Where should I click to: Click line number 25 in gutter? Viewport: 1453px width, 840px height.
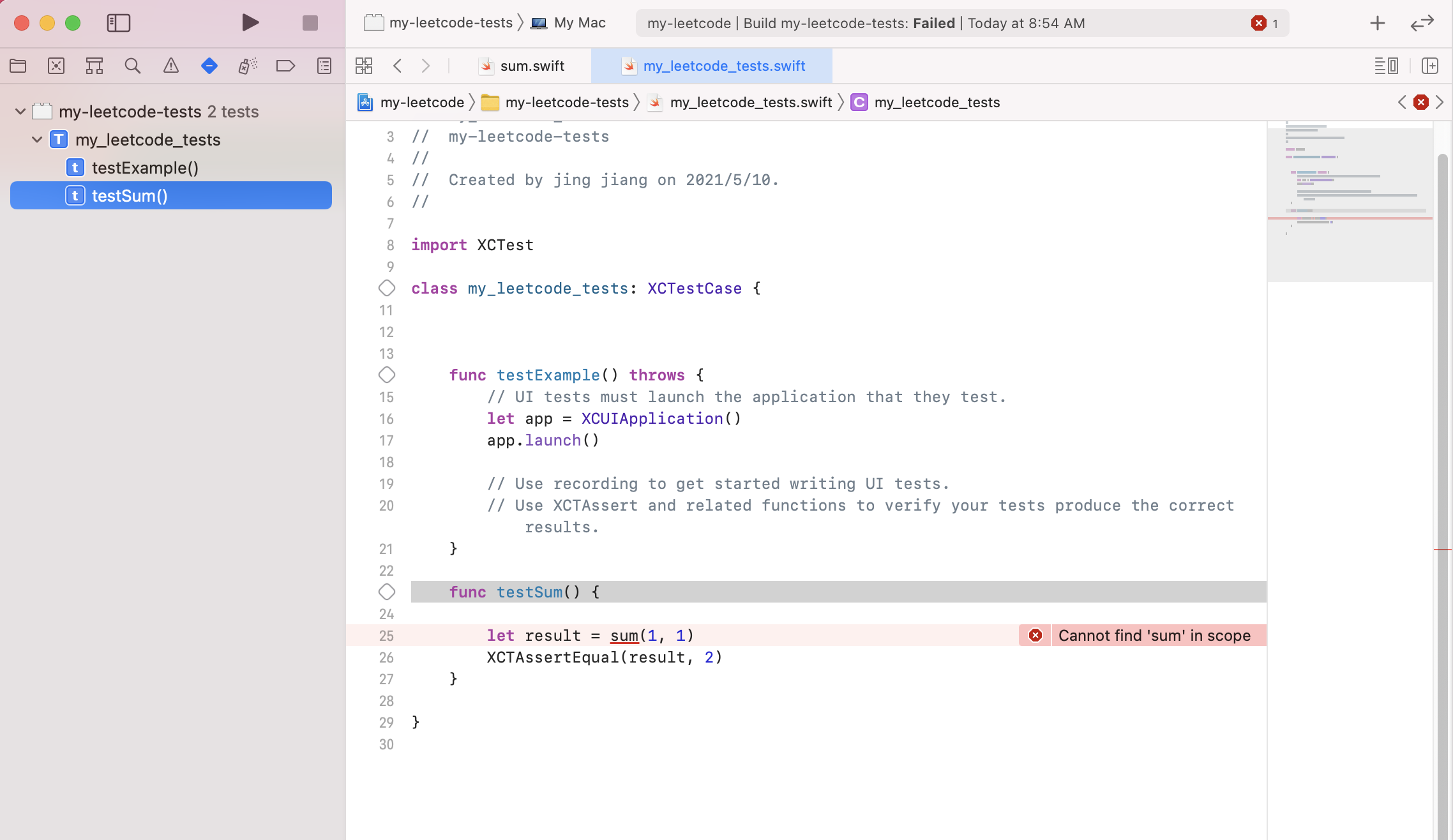387,636
